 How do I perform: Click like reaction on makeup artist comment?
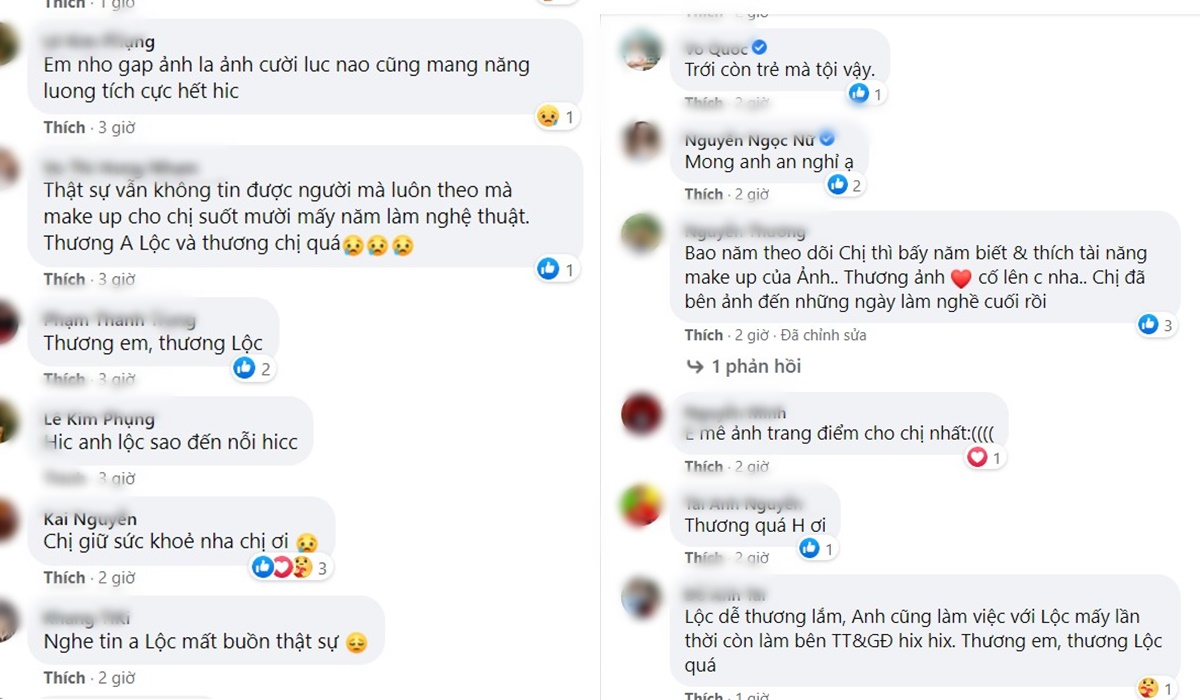point(548,268)
